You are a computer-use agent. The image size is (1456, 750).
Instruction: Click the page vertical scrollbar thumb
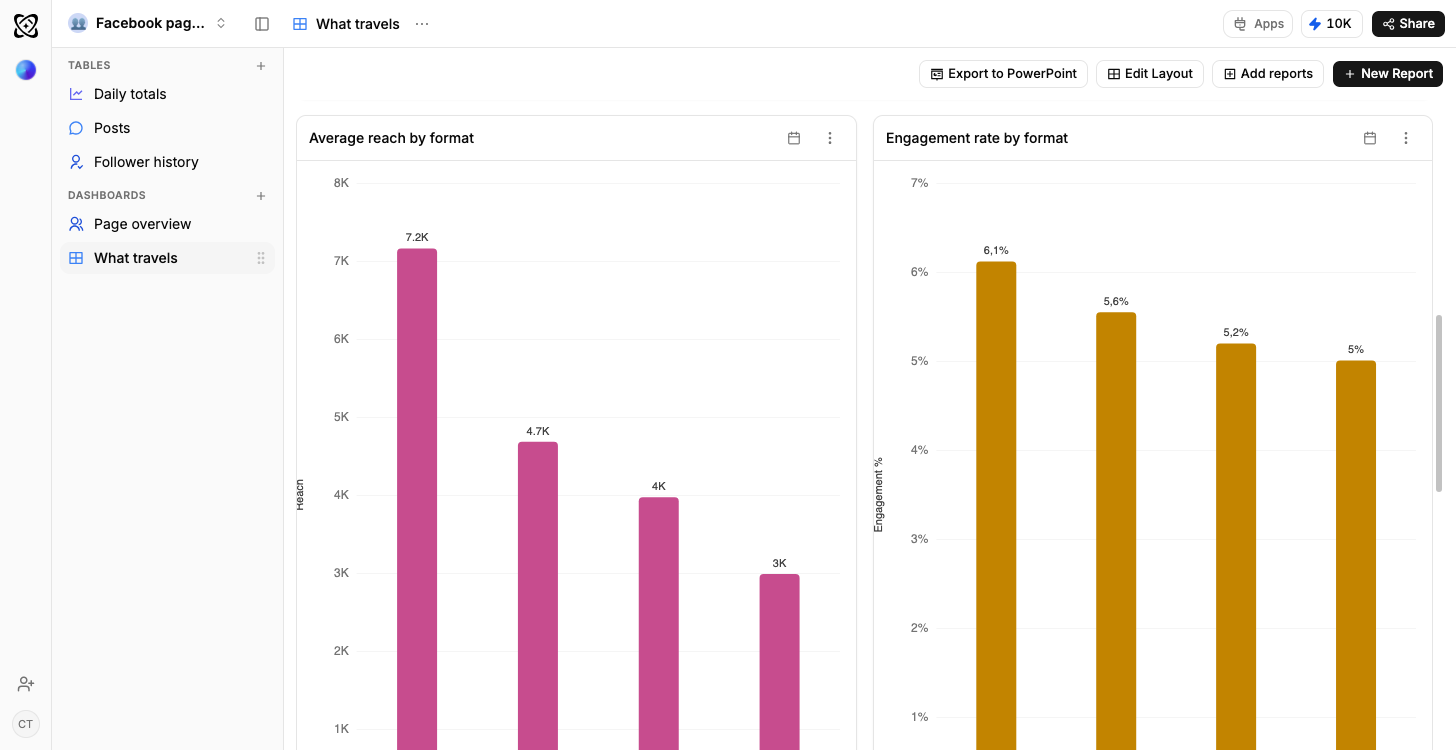1439,403
